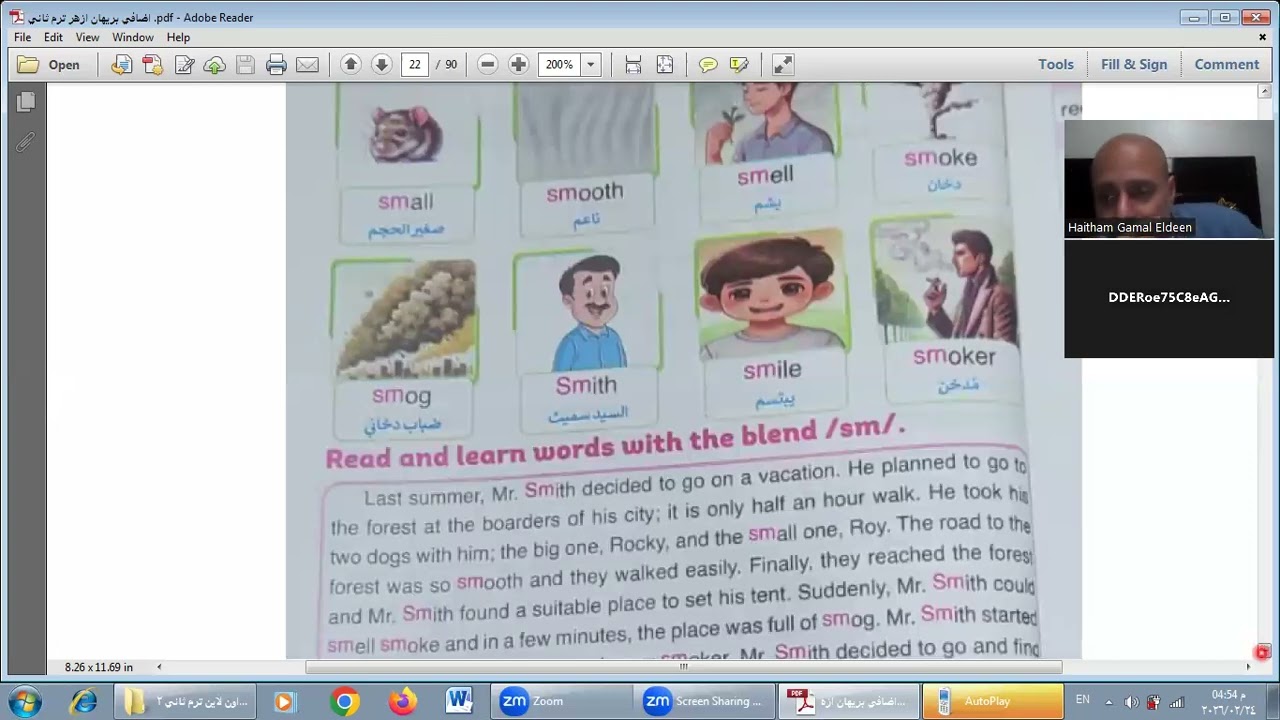Viewport: 1280px width, 720px height.
Task: Open the Windows Start button
Action: coord(24,701)
